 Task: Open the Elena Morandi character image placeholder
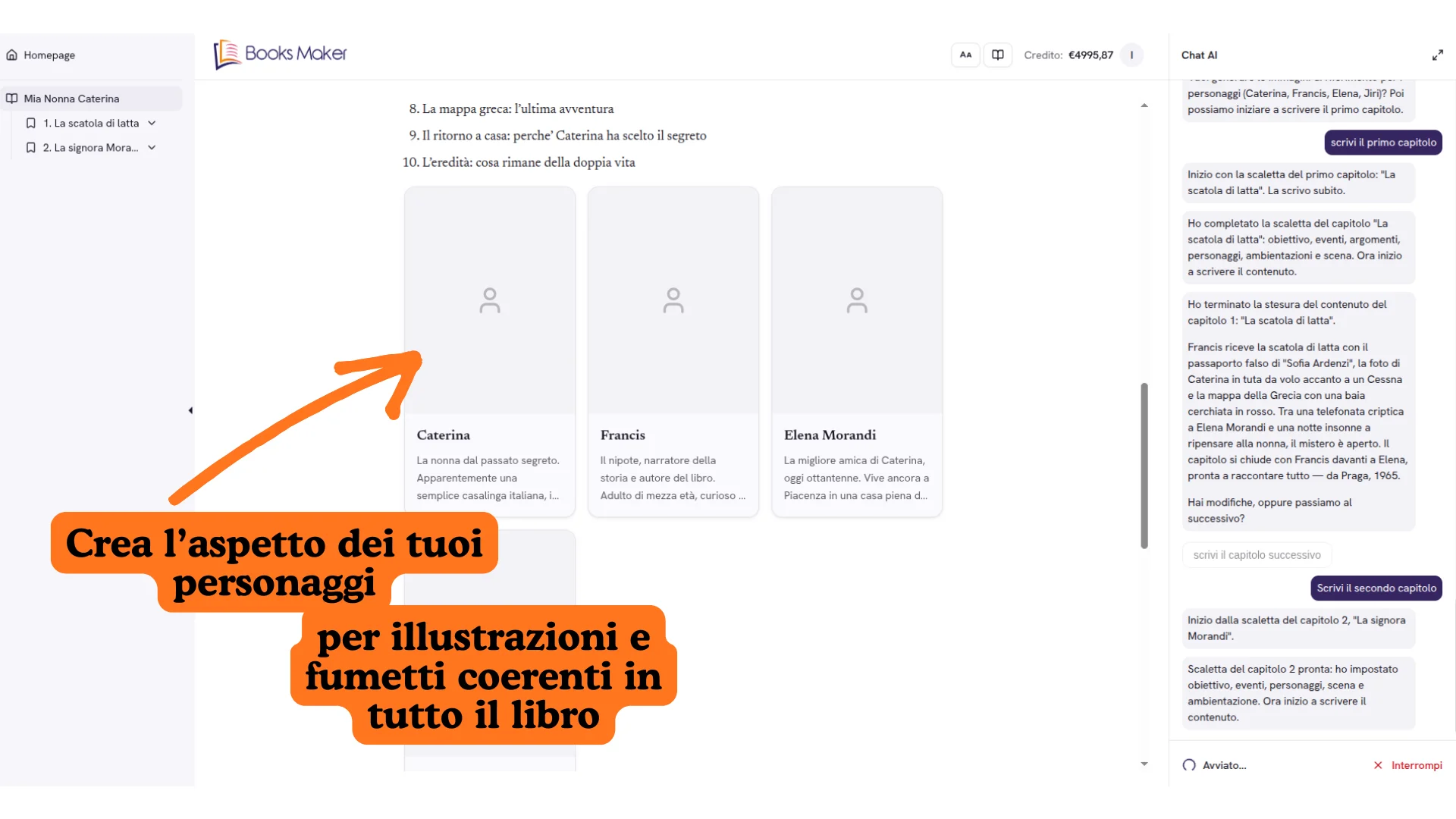[x=857, y=300]
